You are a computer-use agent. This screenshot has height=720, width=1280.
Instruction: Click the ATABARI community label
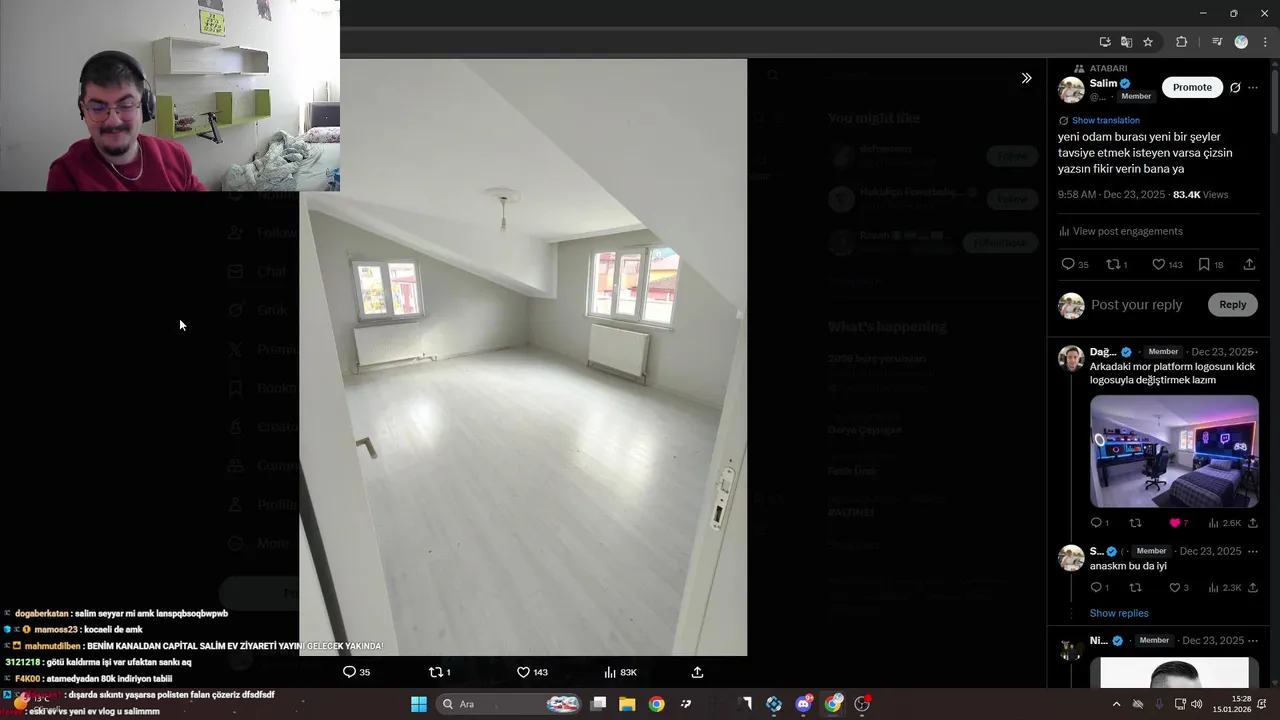coord(1108,68)
